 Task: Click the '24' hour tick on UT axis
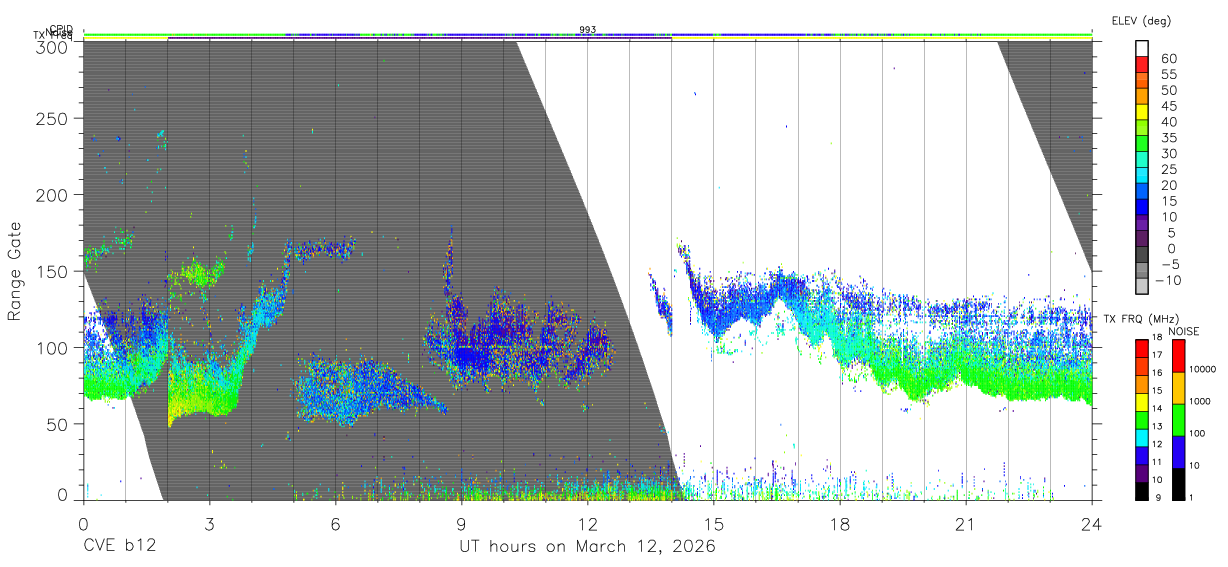1091,524
